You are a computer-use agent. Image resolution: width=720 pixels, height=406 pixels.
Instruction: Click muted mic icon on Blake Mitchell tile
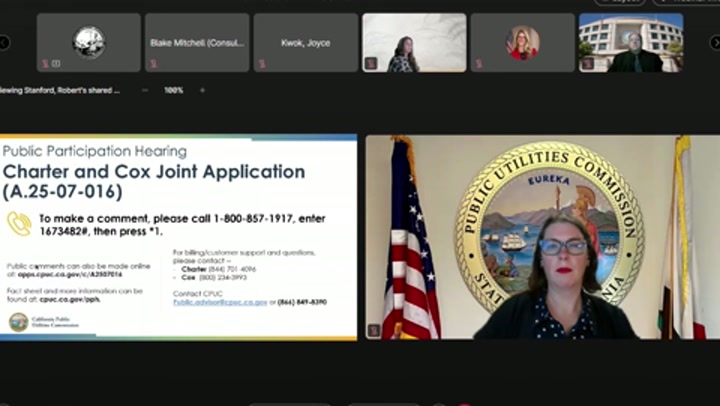[153, 64]
